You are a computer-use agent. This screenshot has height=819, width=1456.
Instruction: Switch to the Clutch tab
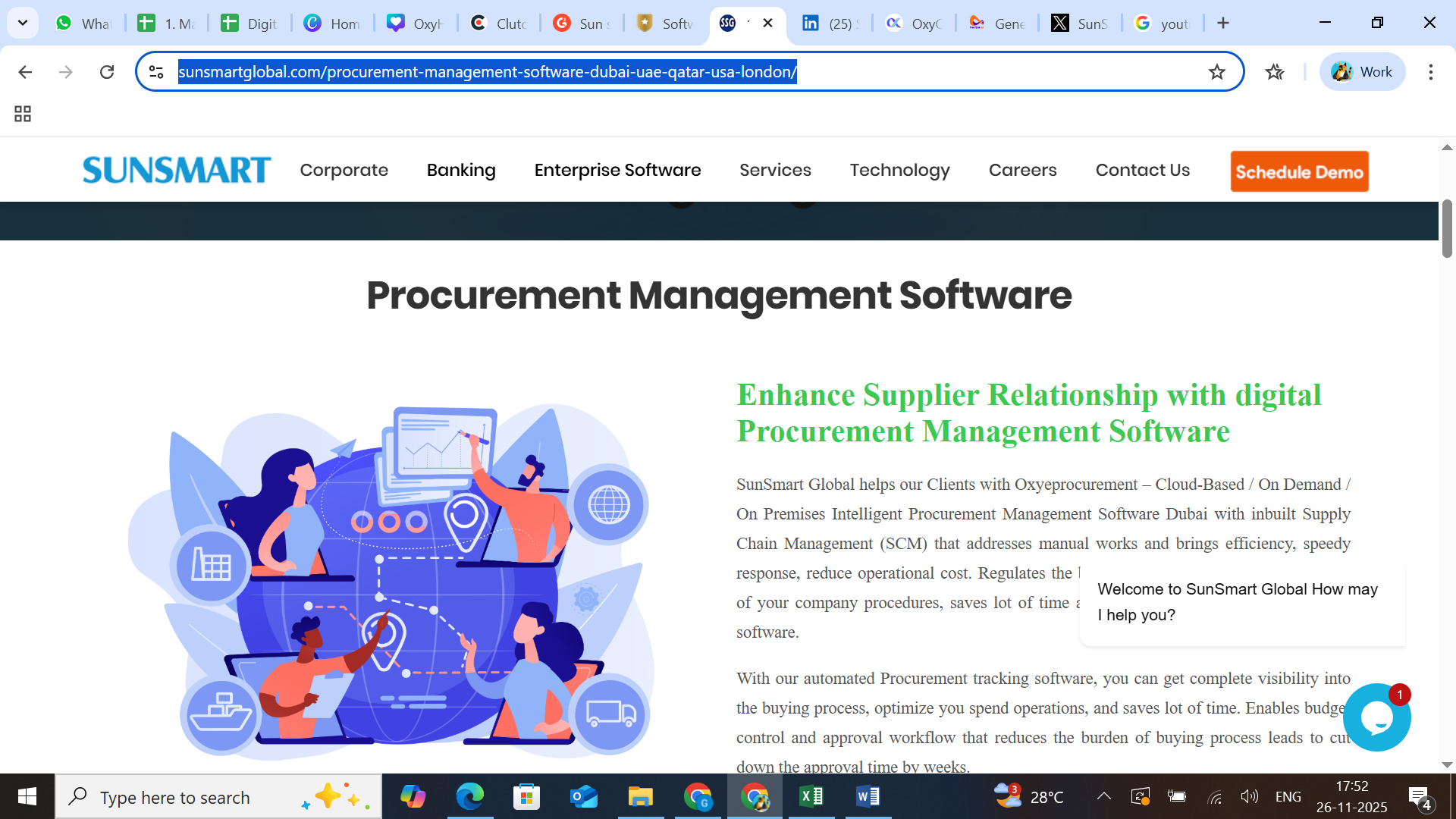click(x=498, y=24)
